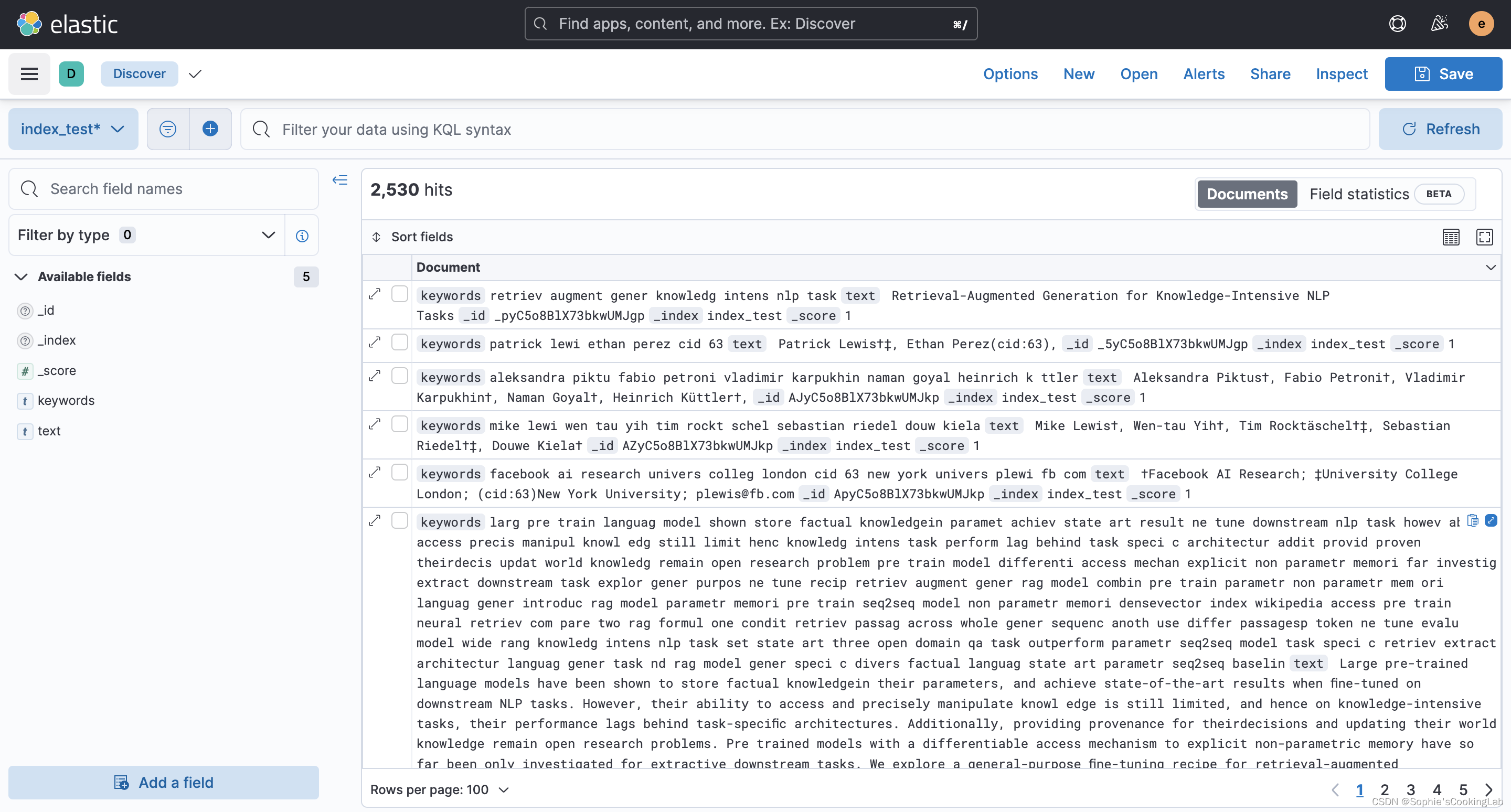Click the add field plus icon

pos(211,129)
